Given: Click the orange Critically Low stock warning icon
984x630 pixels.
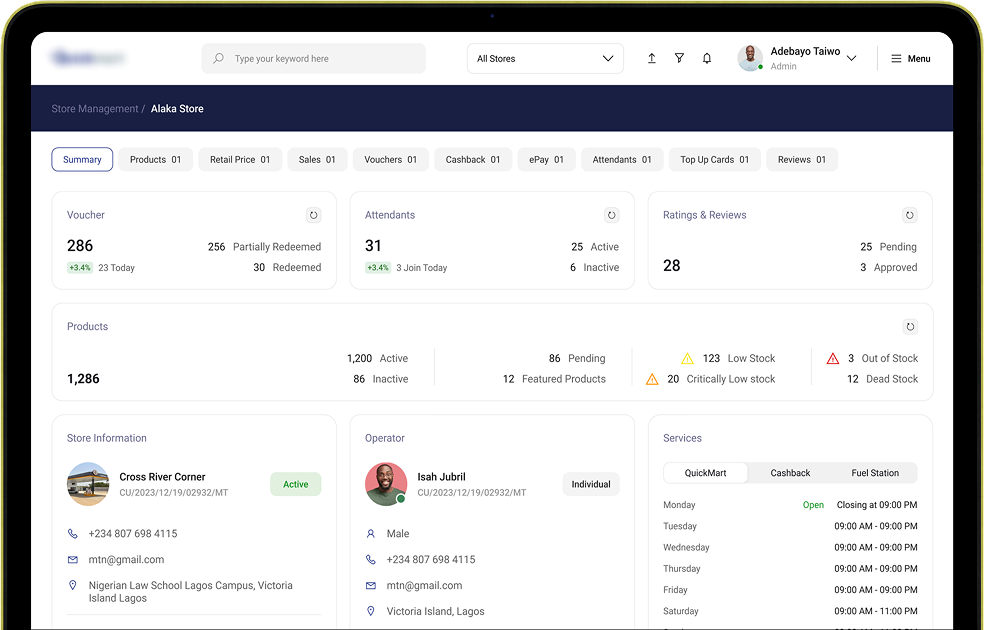Looking at the screenshot, I should click(652, 379).
